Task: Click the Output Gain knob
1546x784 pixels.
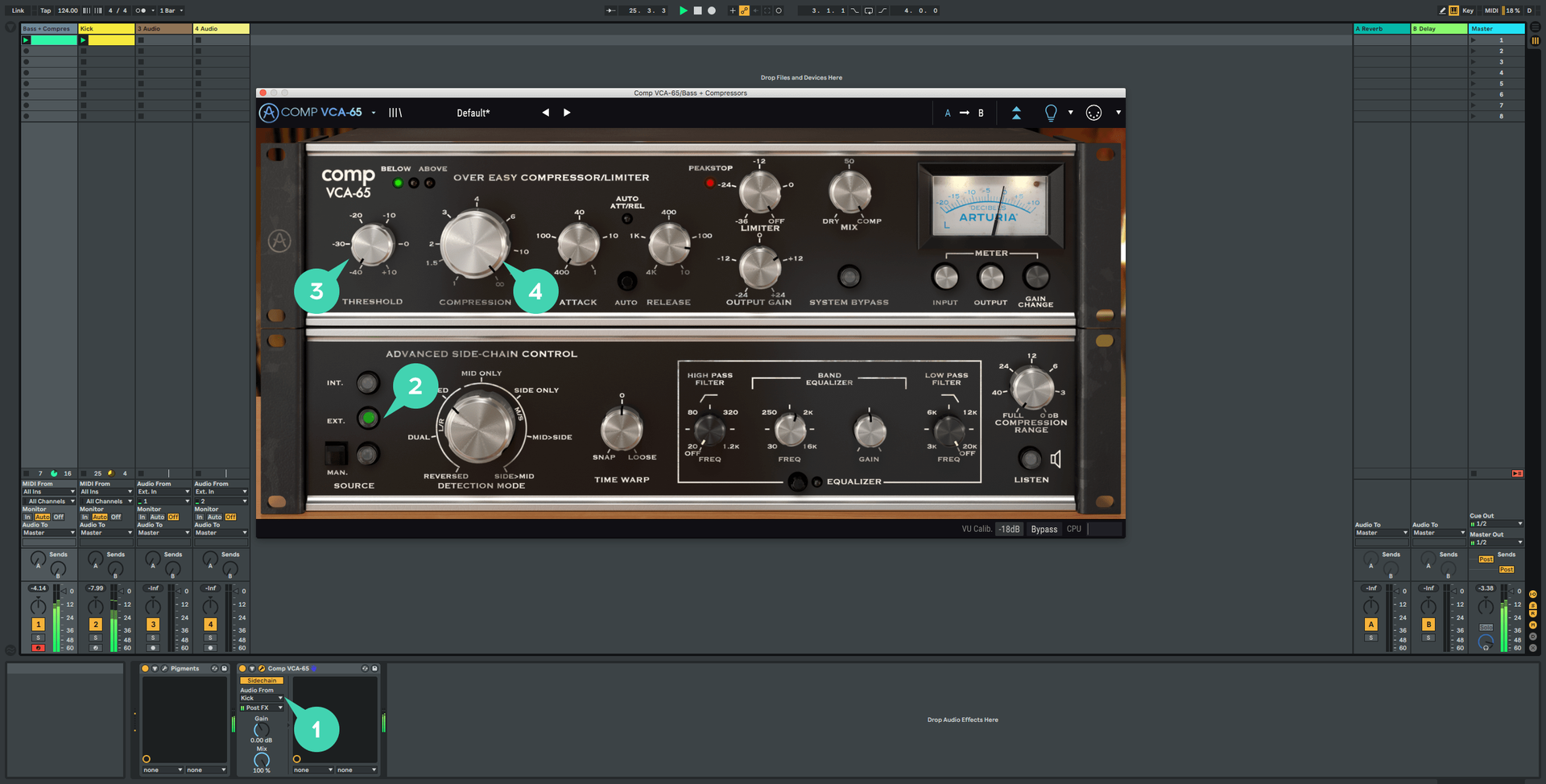Action: [x=759, y=268]
